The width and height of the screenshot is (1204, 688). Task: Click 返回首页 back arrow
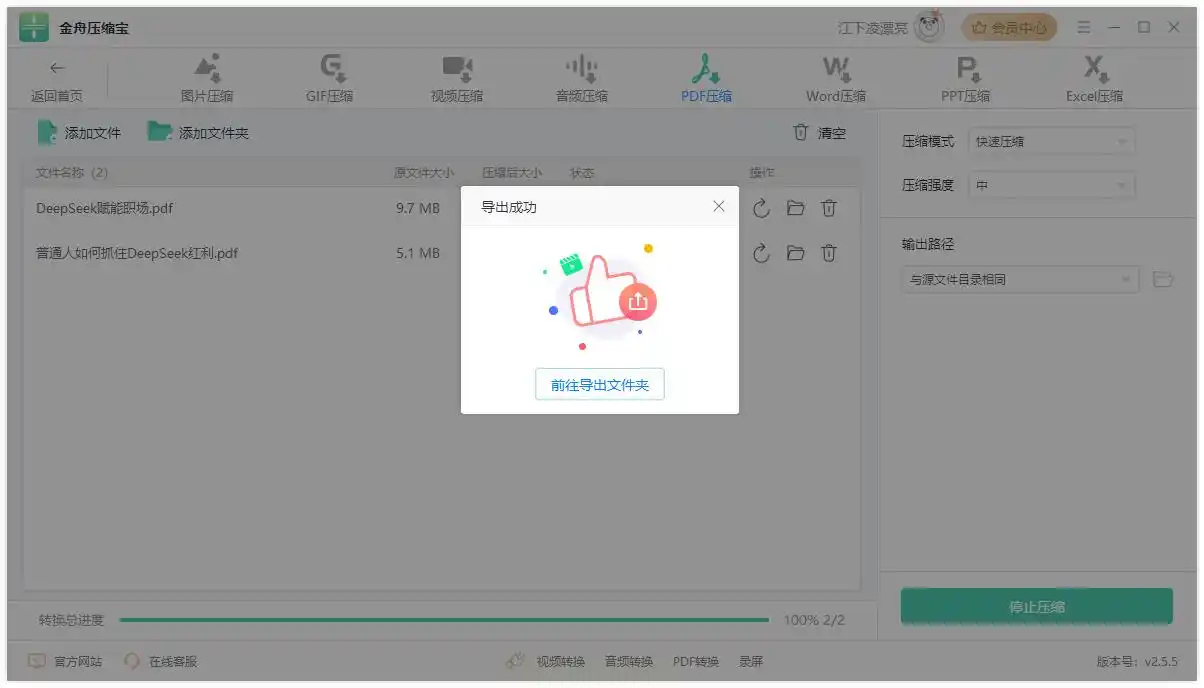click(x=57, y=79)
